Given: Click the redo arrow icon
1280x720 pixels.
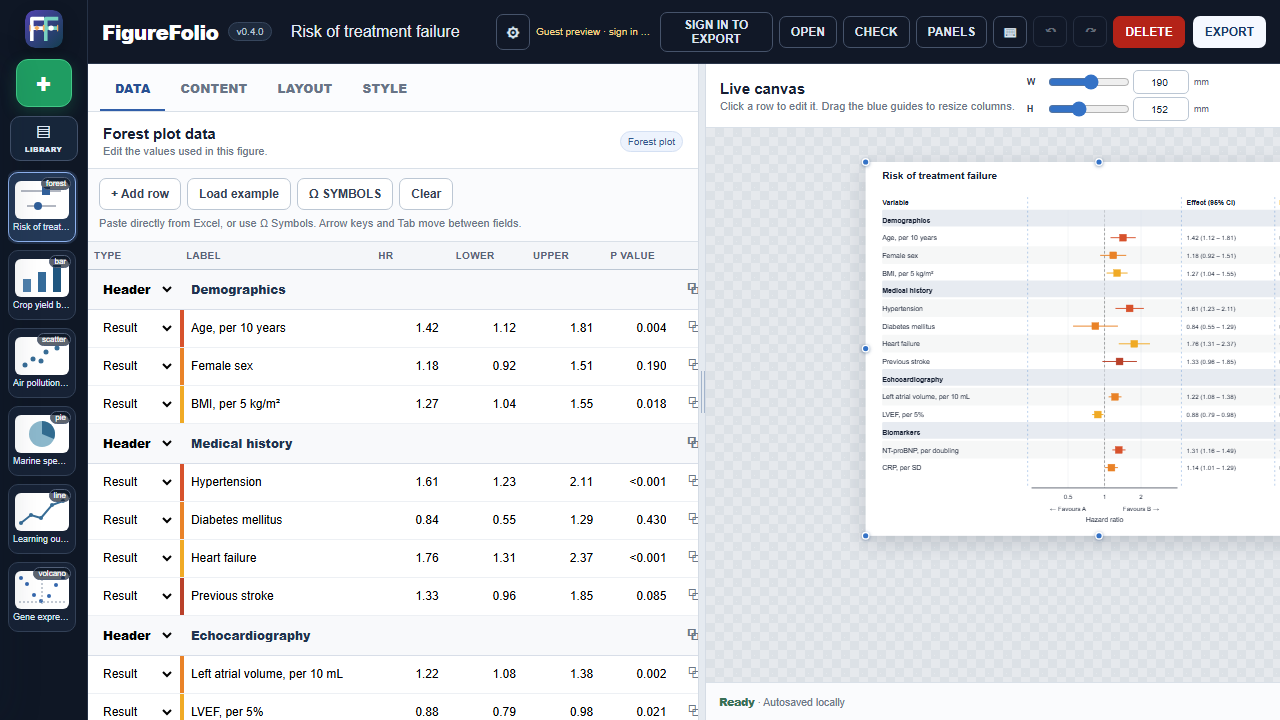Looking at the screenshot, I should pyautogui.click(x=1090, y=31).
